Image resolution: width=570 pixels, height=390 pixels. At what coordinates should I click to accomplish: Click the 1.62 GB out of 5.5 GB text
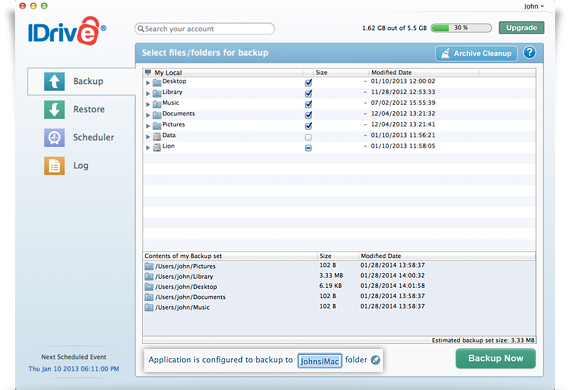pos(394,28)
